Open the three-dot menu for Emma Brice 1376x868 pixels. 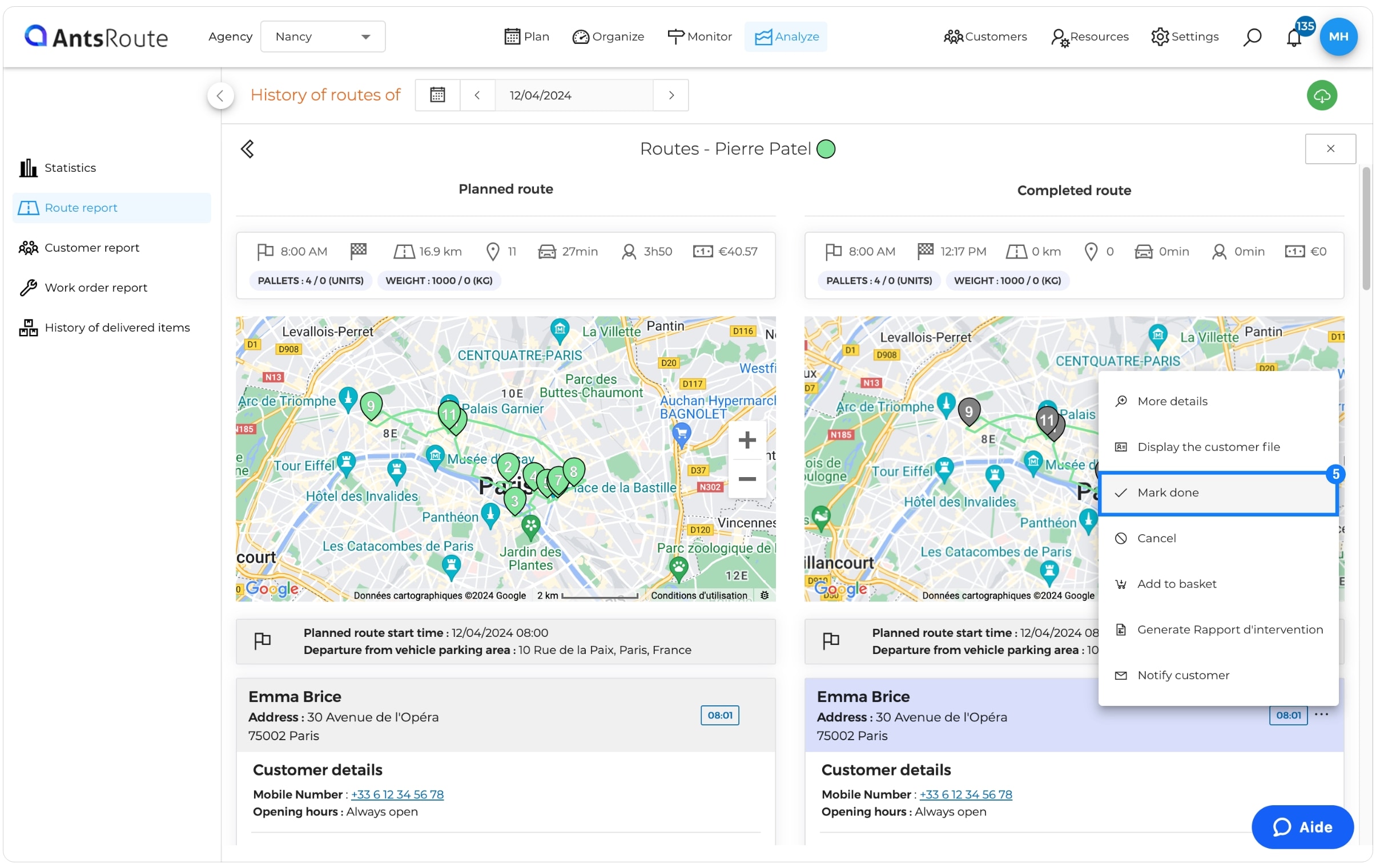(1321, 714)
